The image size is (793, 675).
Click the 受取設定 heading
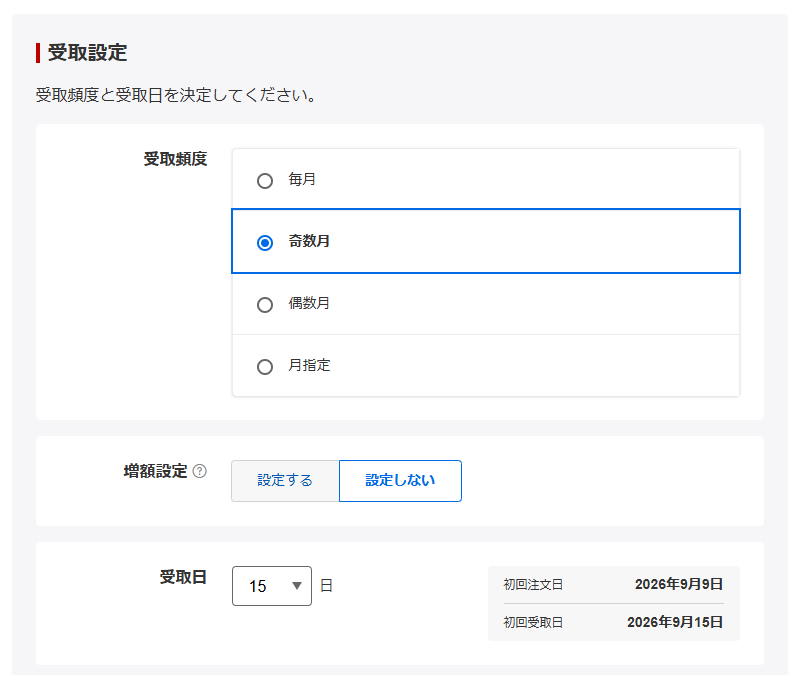click(87, 53)
